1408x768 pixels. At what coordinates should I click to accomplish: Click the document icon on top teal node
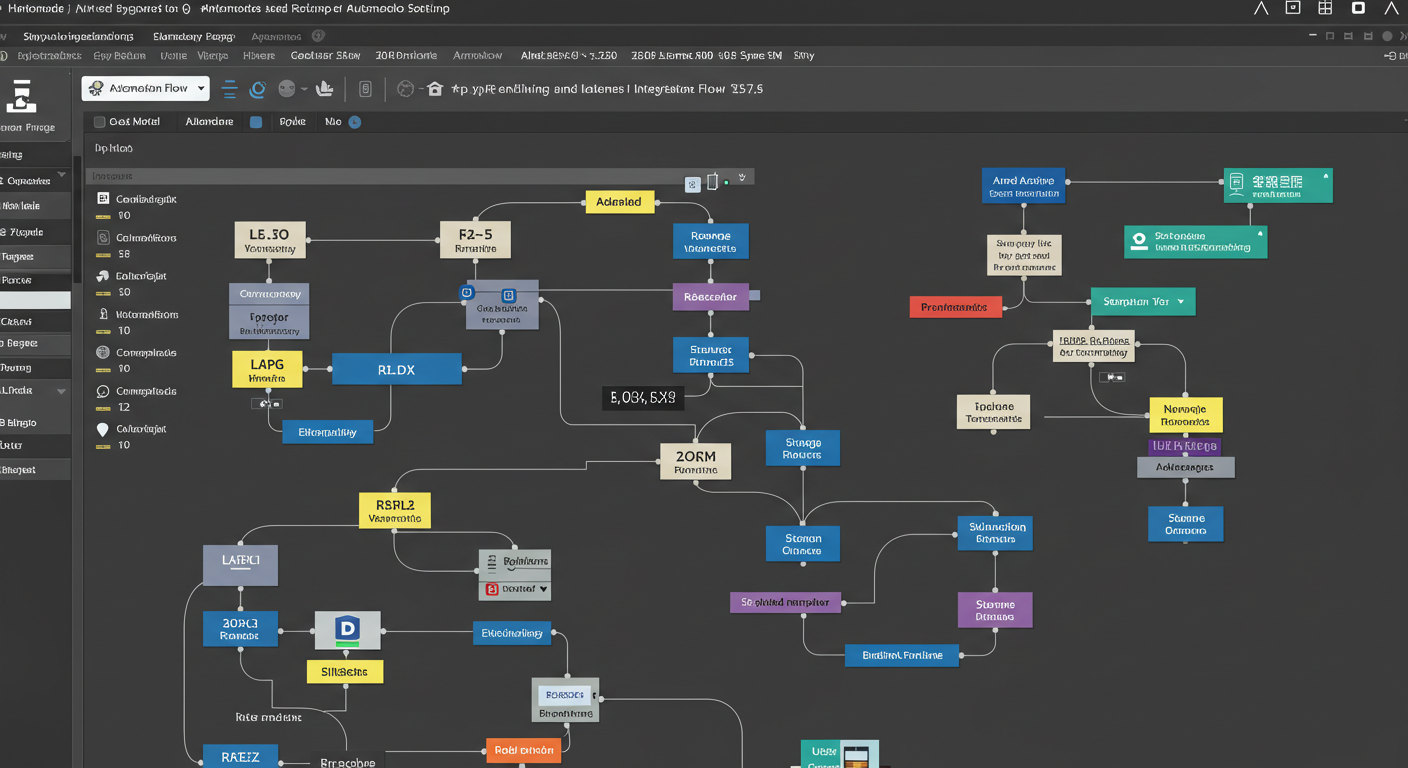pyautogui.click(x=1236, y=182)
